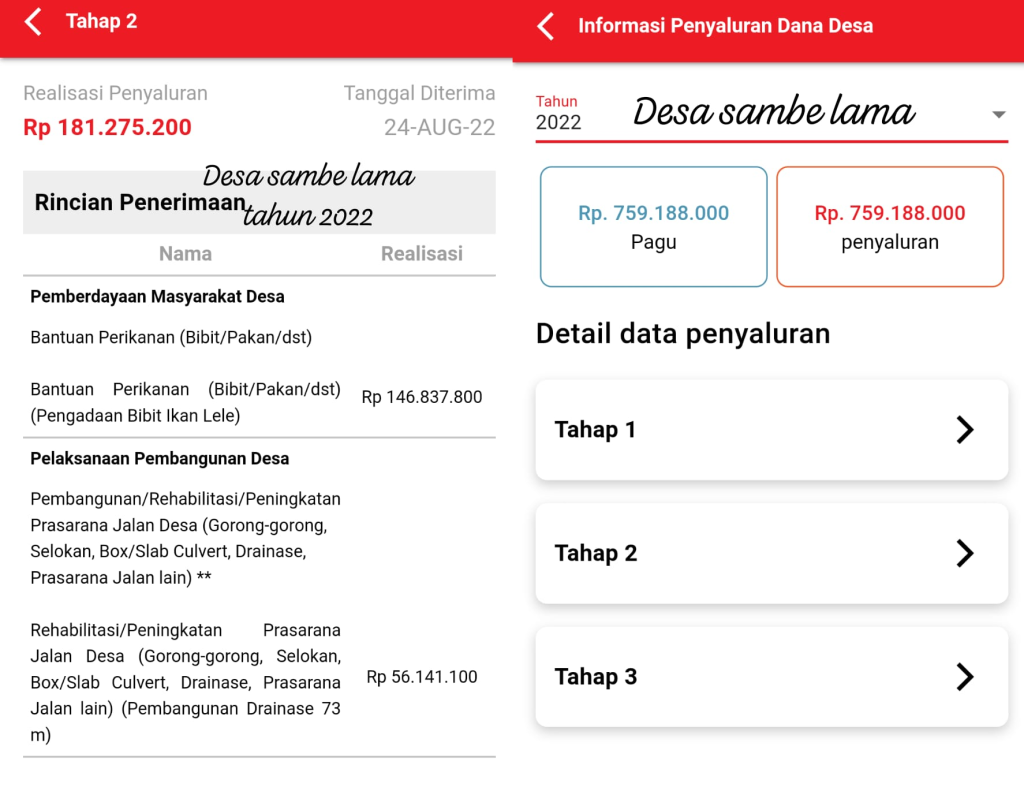Click the 24-AUG-22 received date

(439, 128)
